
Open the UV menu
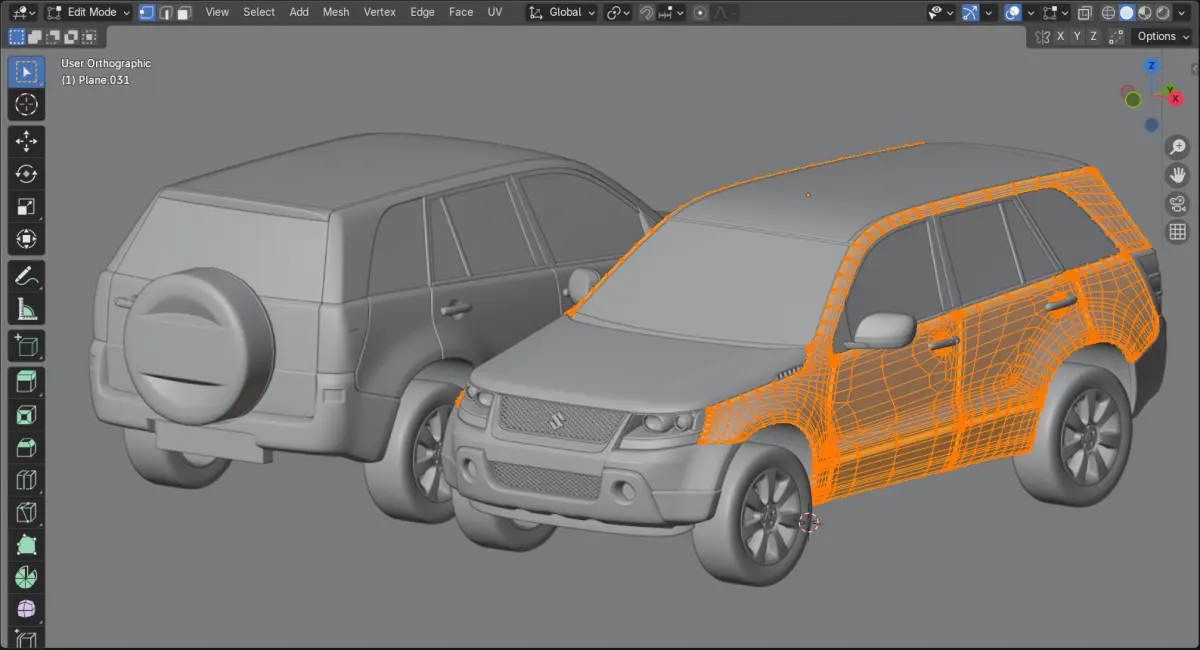tap(495, 12)
